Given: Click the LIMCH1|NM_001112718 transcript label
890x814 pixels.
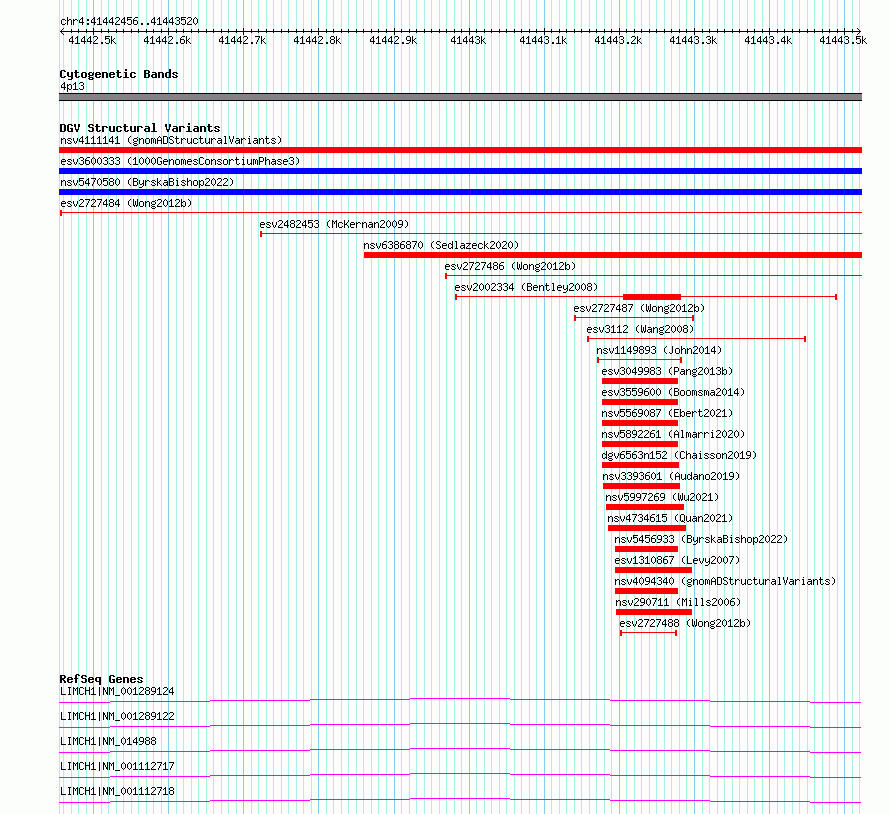Looking at the screenshot, I should (x=117, y=791).
